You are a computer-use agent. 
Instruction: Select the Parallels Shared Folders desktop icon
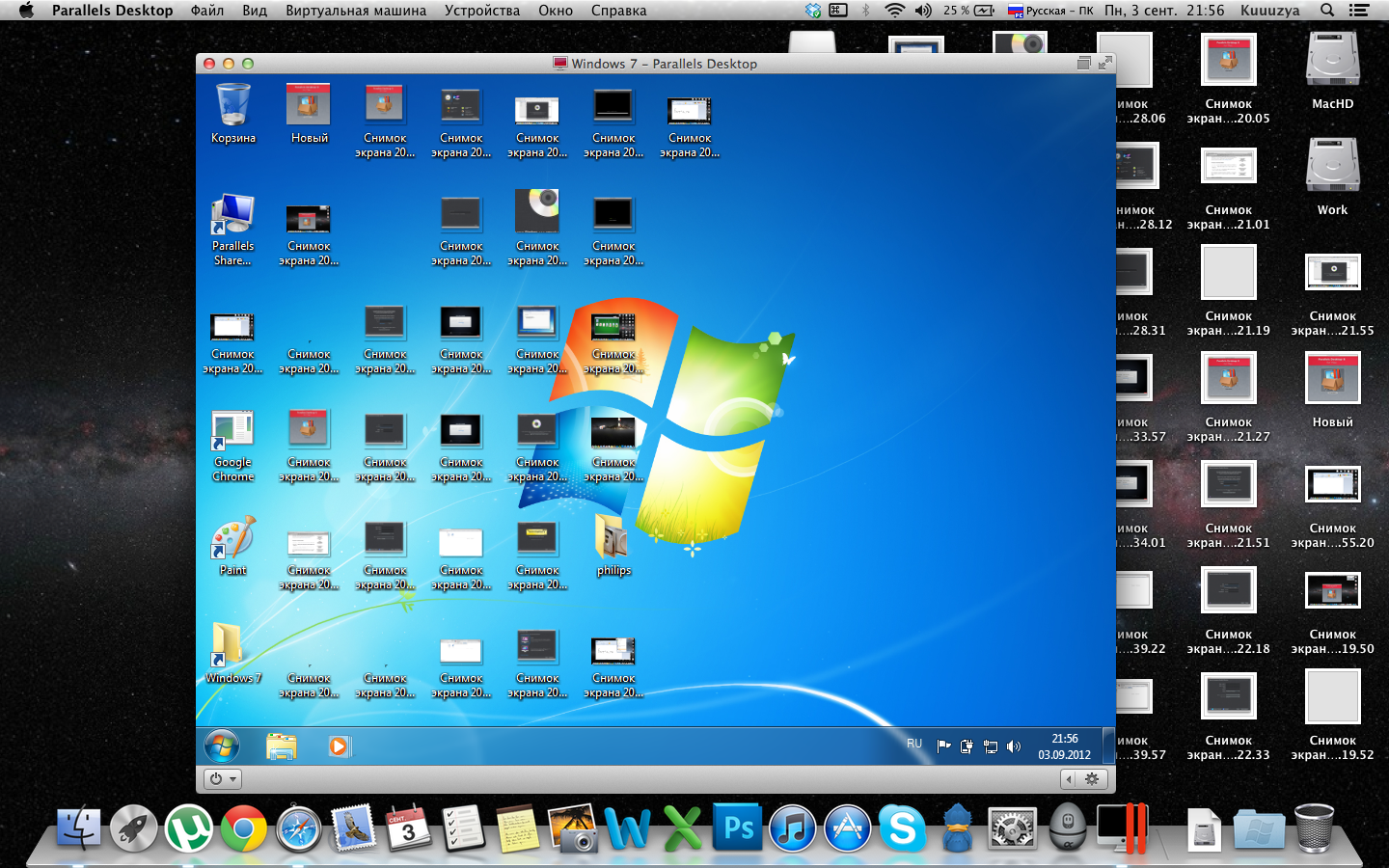click(x=233, y=216)
